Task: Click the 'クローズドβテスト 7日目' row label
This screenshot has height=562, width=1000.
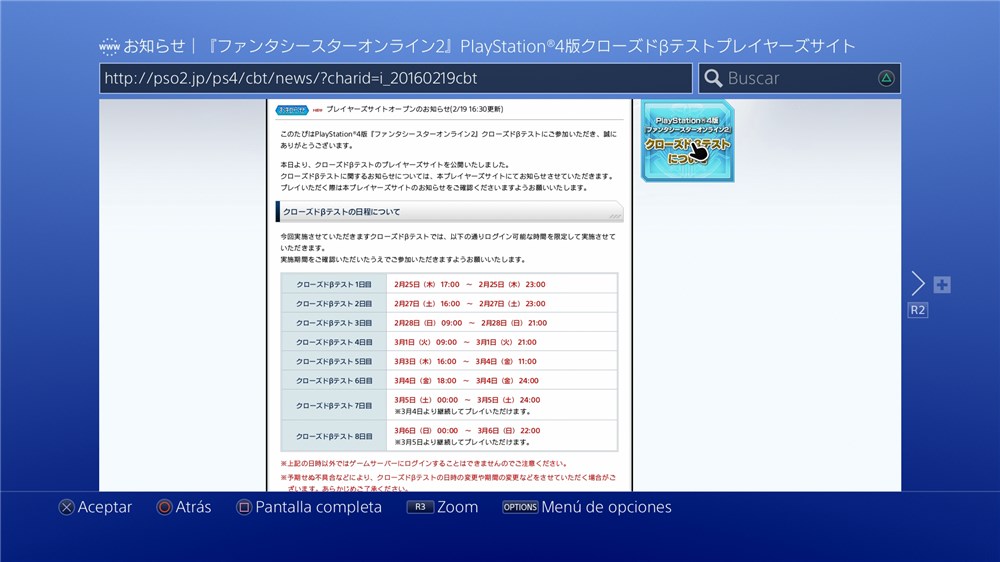Action: point(334,405)
